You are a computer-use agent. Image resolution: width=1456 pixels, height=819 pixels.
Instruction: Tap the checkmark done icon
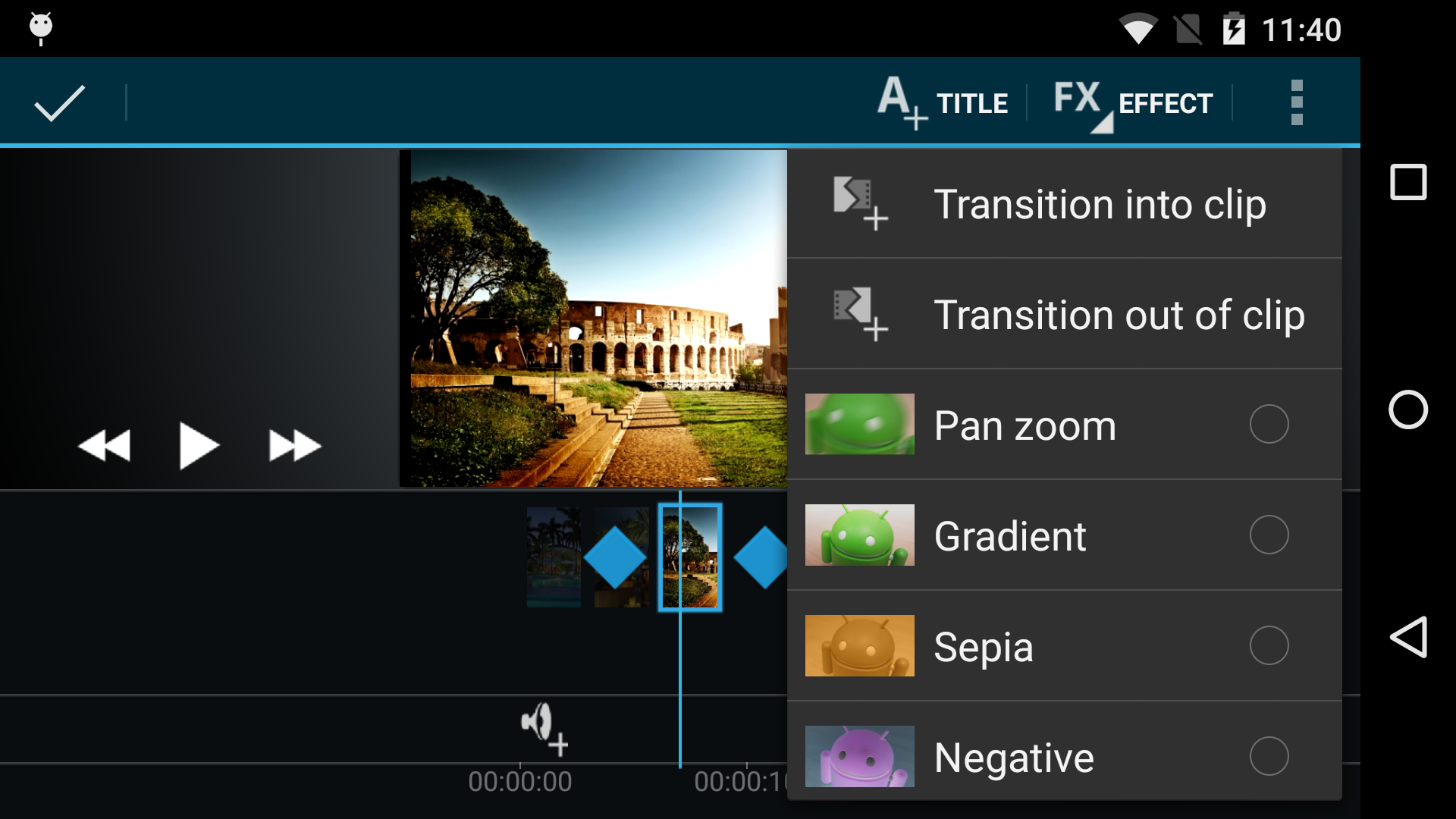click(x=59, y=102)
